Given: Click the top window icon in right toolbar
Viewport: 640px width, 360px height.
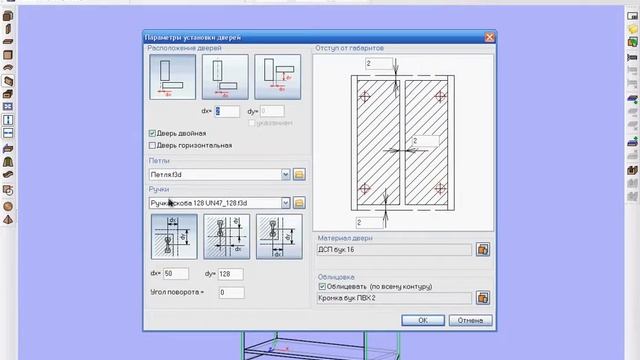Looking at the screenshot, I should (633, 16).
